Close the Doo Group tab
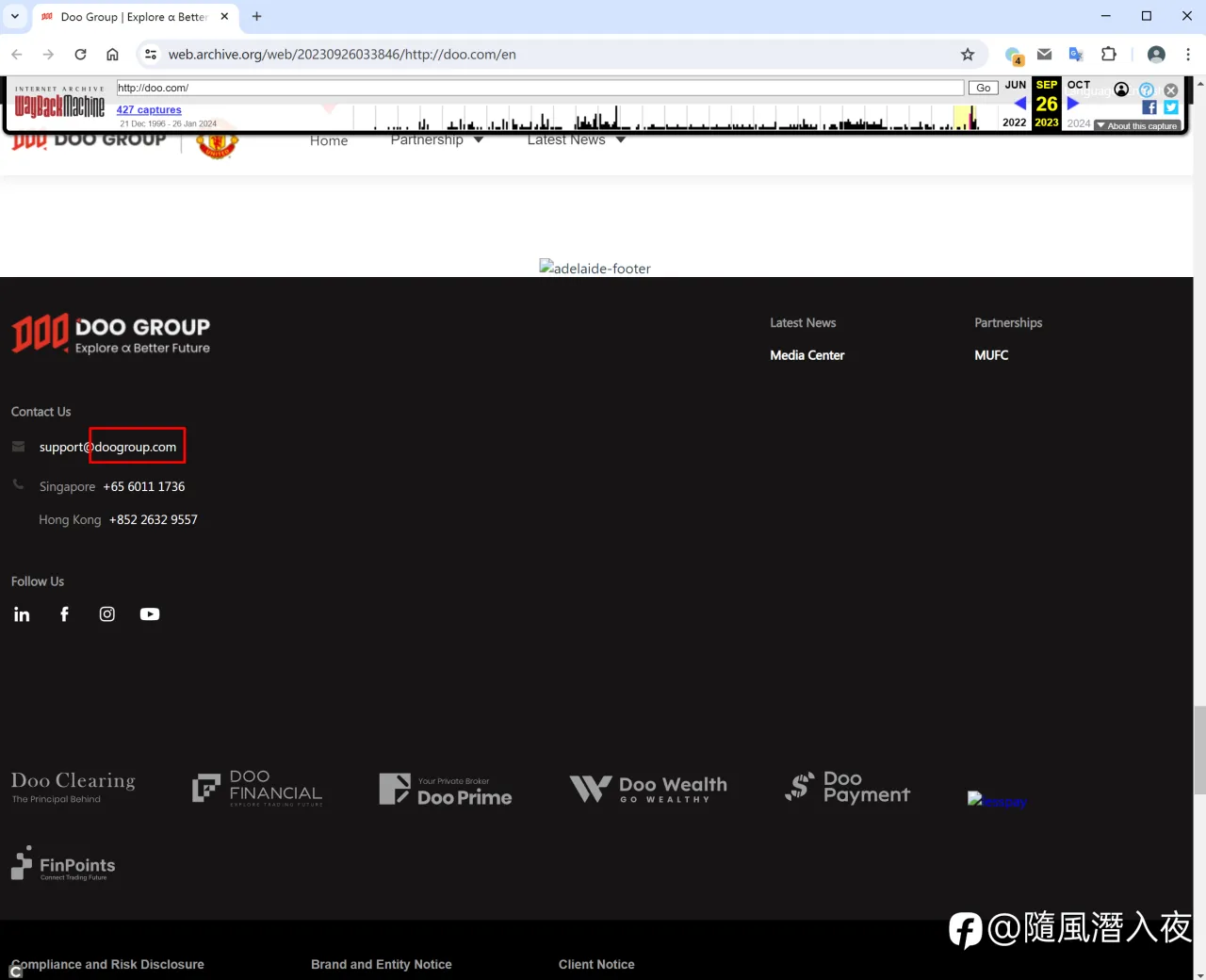 pos(224,16)
